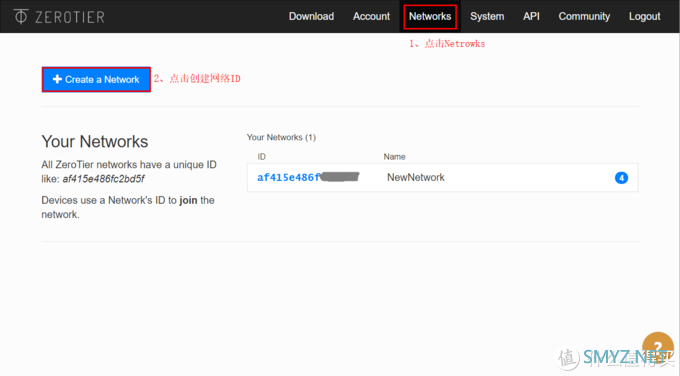Open the Download menu item
The image size is (680, 376).
[x=311, y=16]
